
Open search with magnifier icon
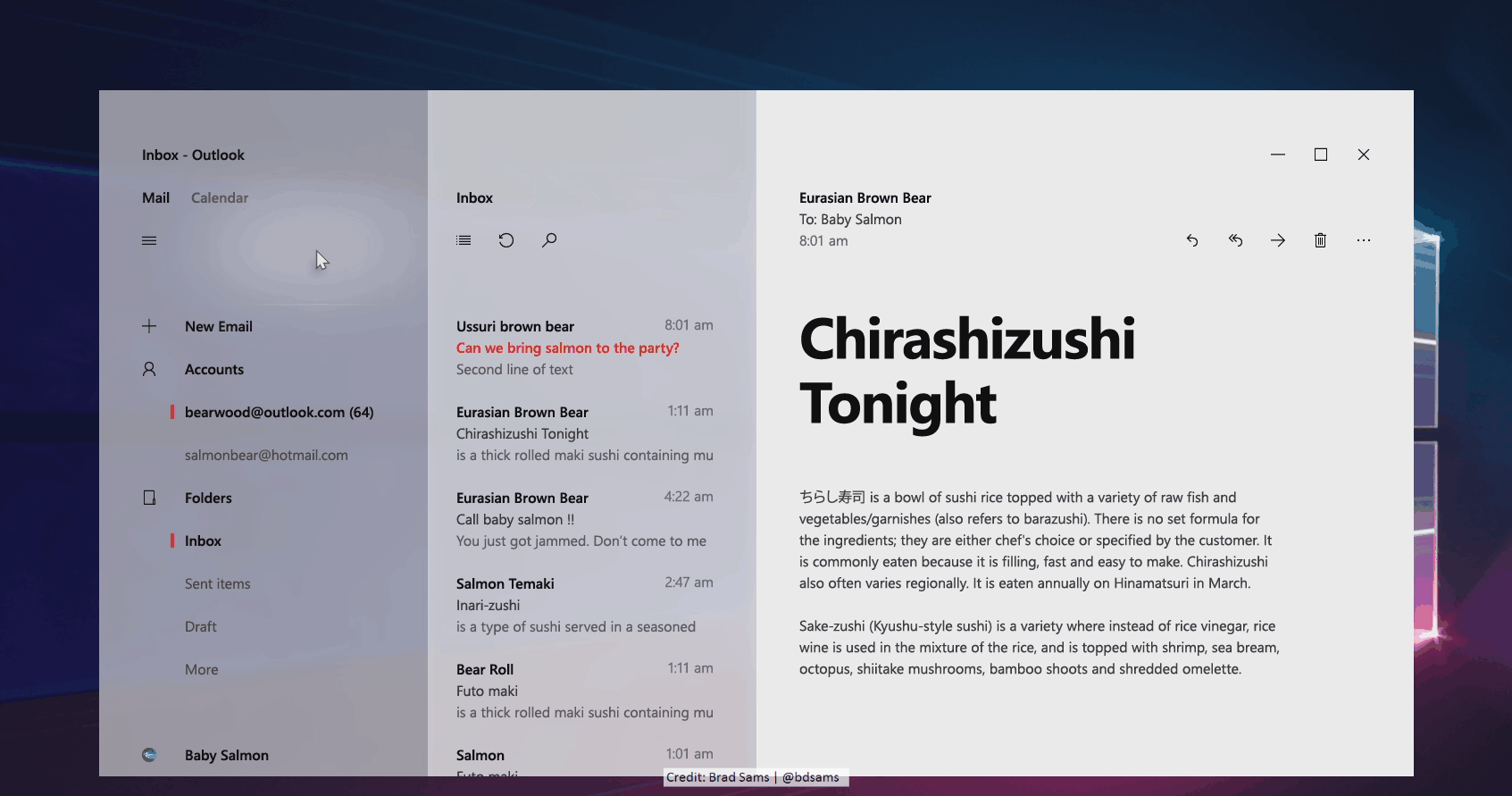[549, 240]
